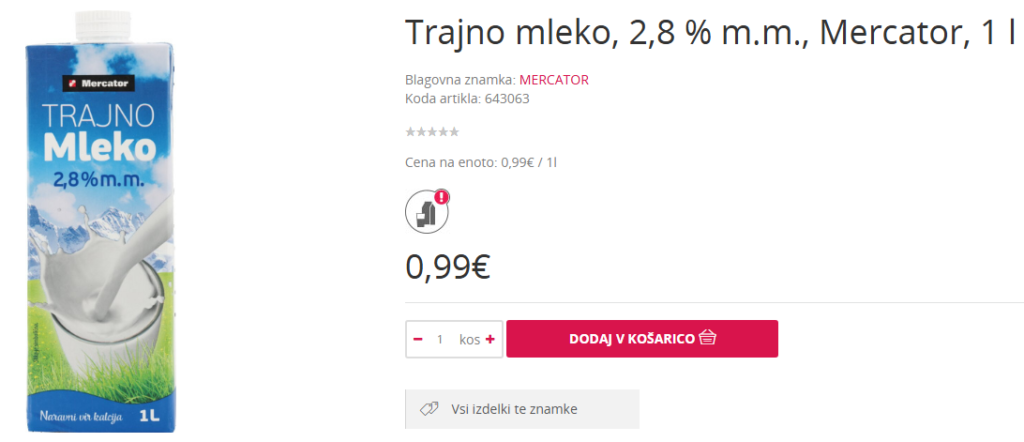Open the MERCATOR brand link
This screenshot has width=1024, height=442.
tap(554, 80)
